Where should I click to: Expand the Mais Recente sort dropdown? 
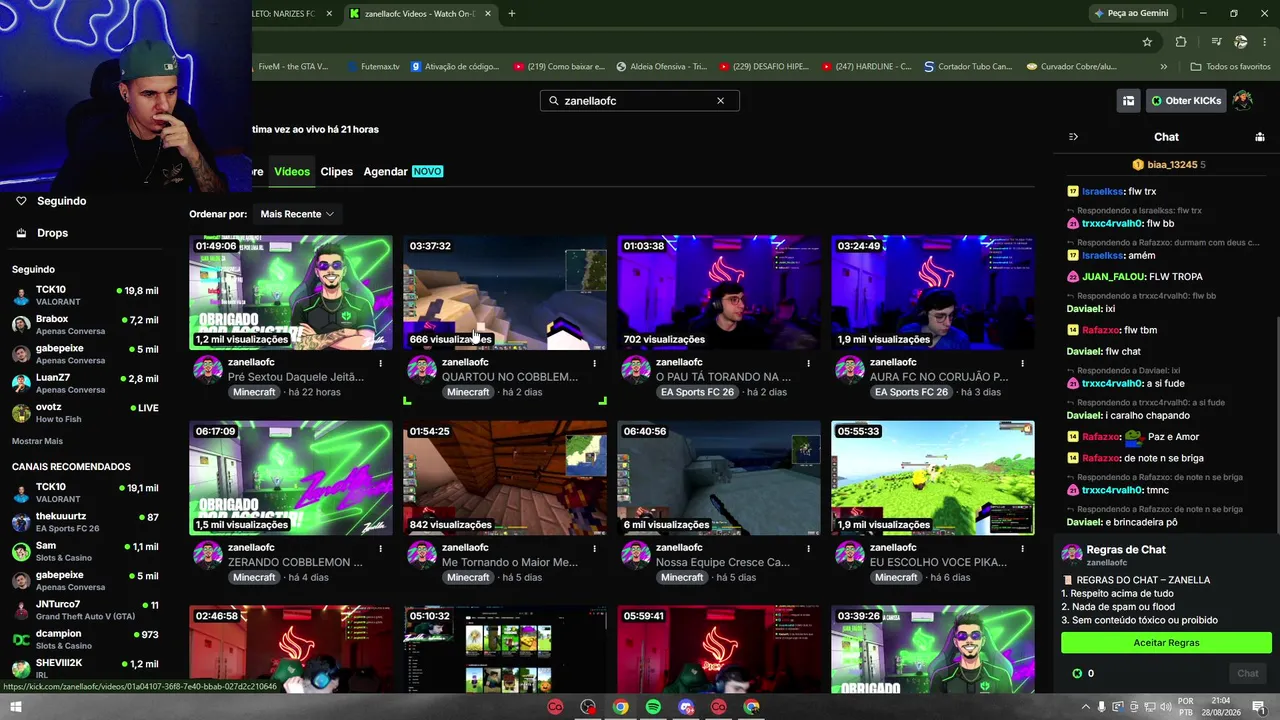(x=297, y=214)
